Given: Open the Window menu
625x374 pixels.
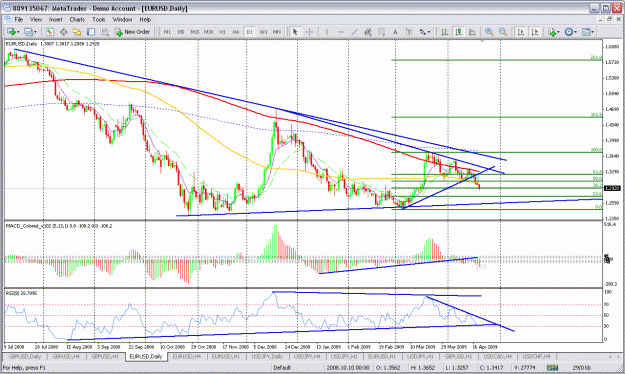Looking at the screenshot, I should tap(122, 19).
